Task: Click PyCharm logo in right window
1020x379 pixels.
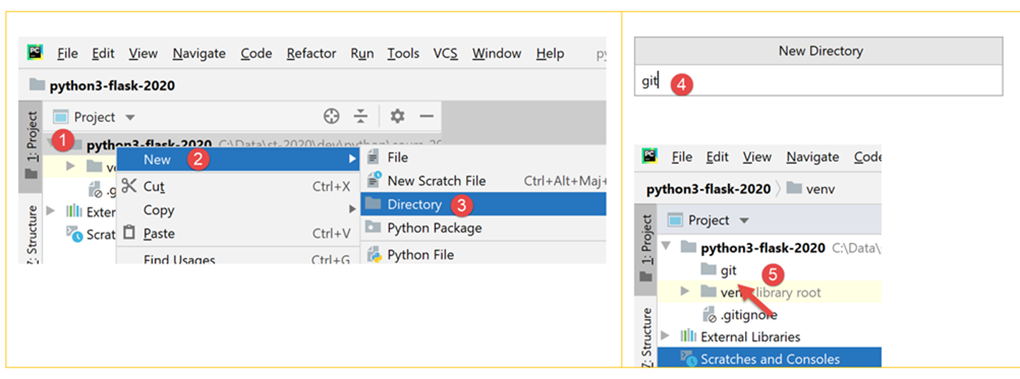Action: point(649,156)
